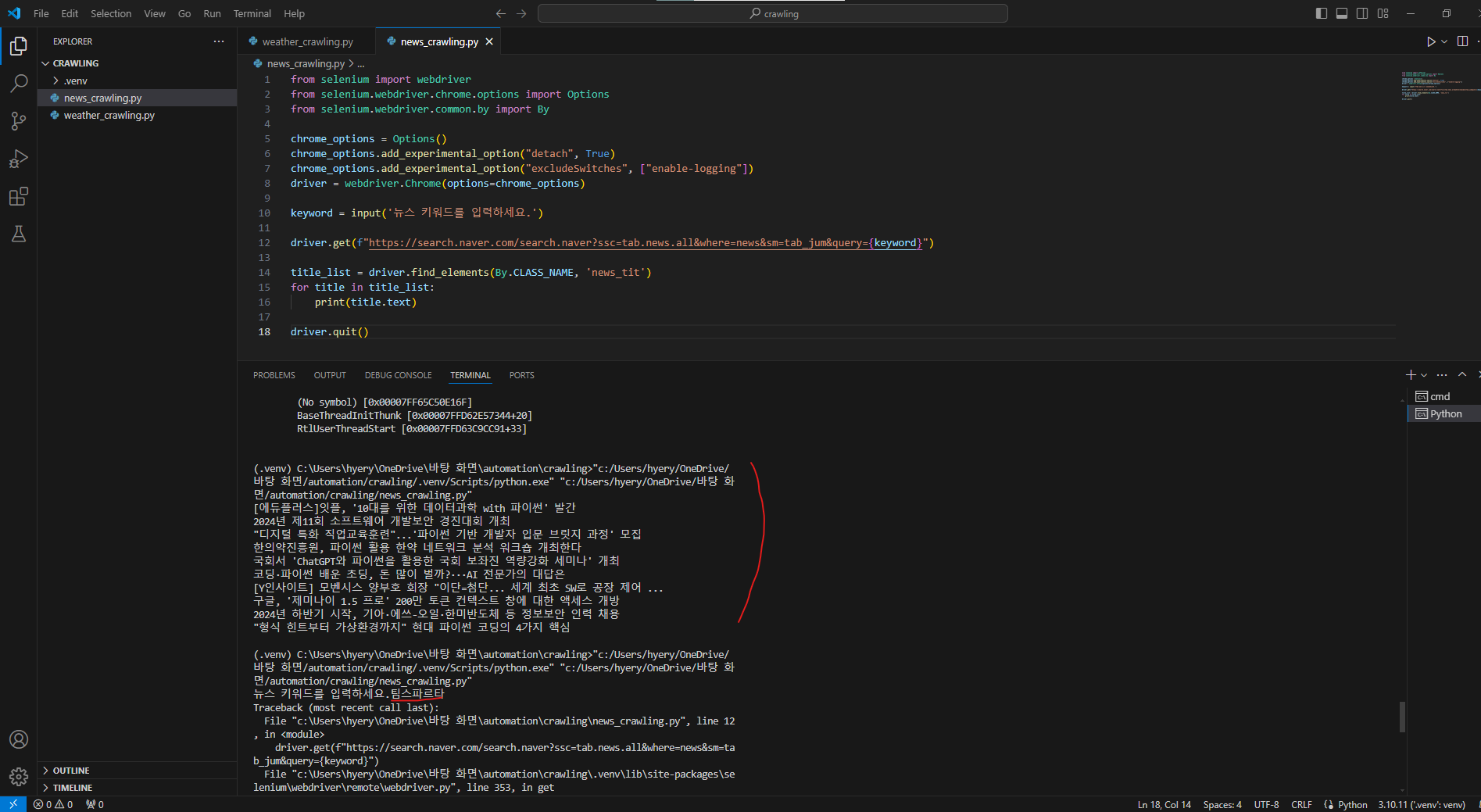Expand the OUTLINE section

71,771
